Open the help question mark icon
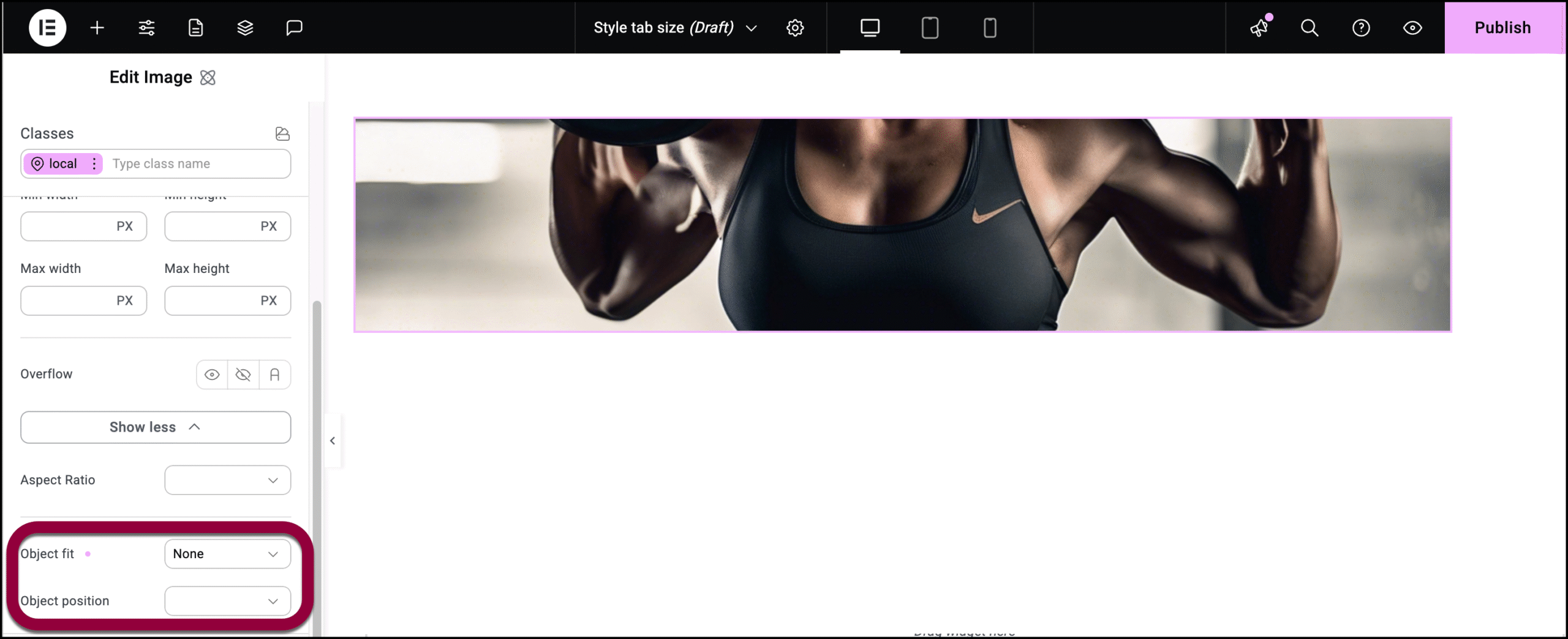 1361,28
